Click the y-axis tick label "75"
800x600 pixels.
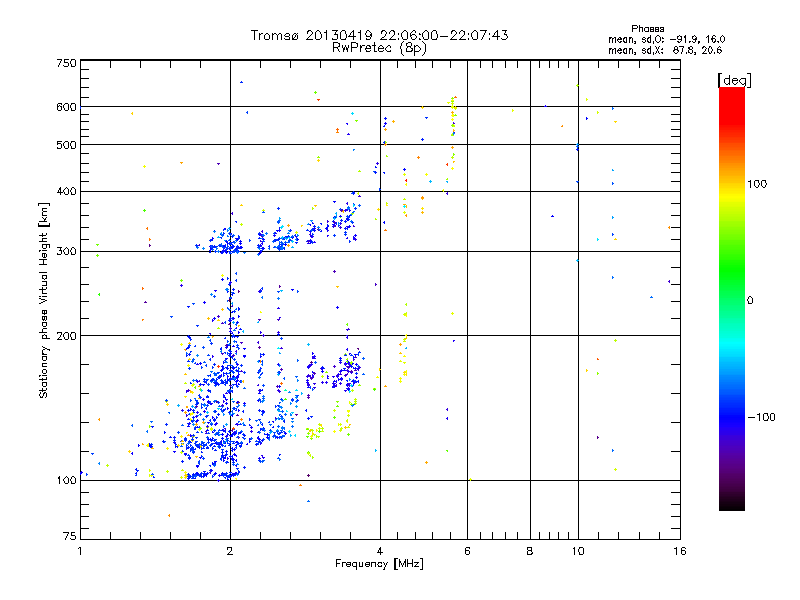70,536
